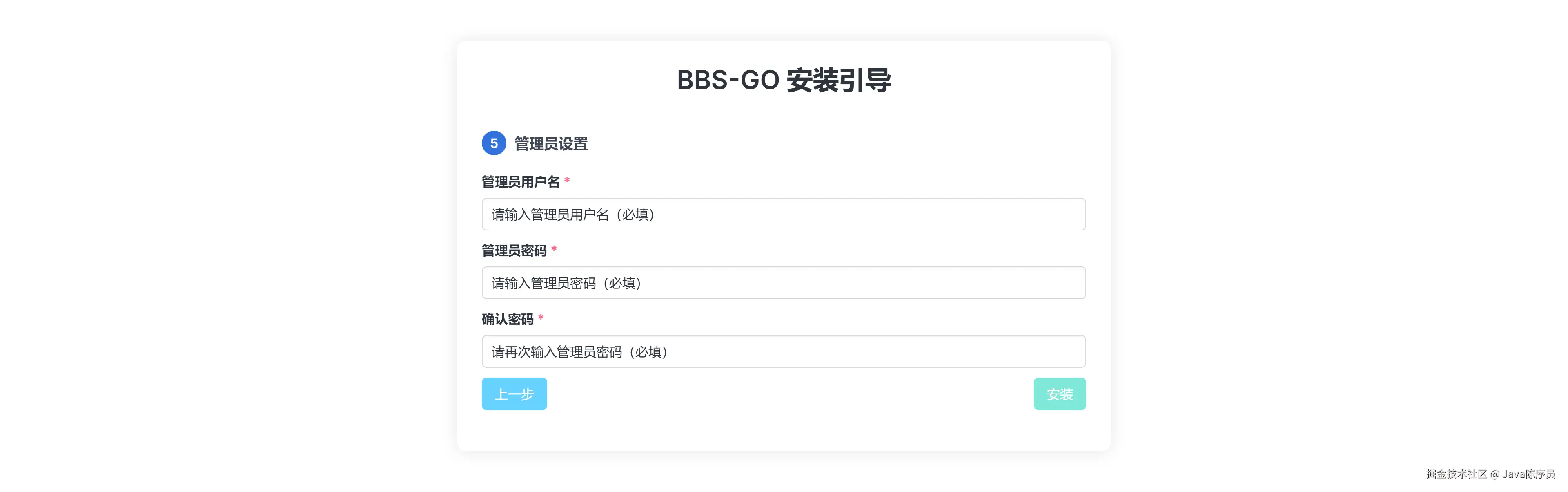Click the 管理员密码 field label

coord(514,251)
